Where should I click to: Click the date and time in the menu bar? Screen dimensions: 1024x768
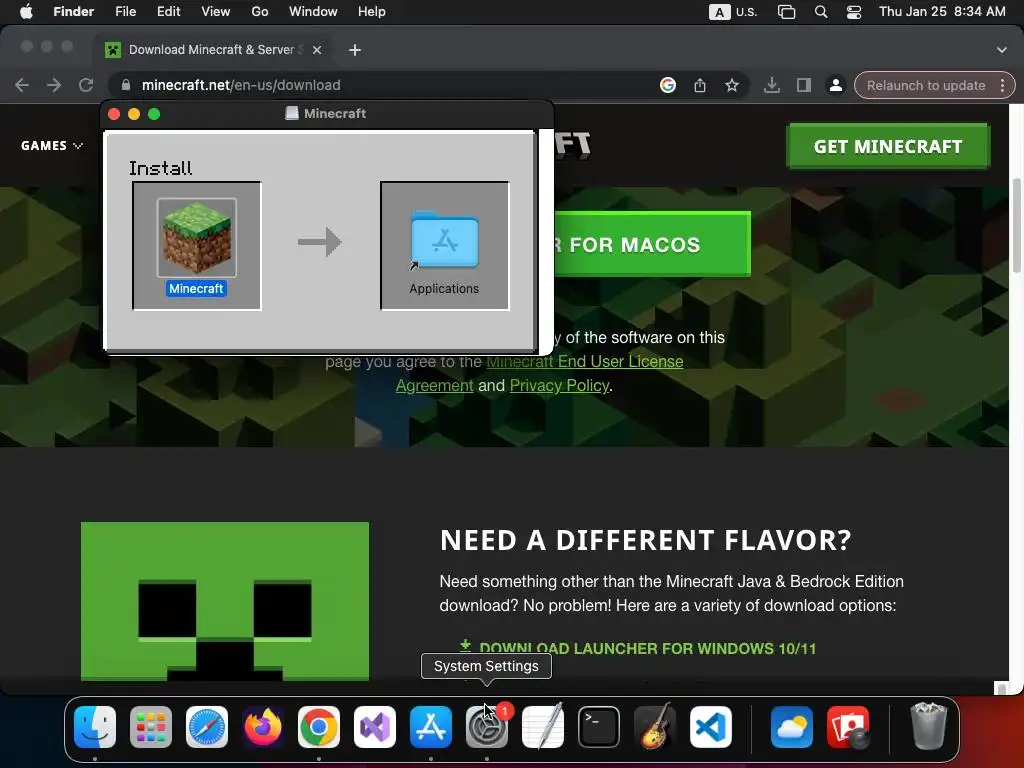coord(942,12)
